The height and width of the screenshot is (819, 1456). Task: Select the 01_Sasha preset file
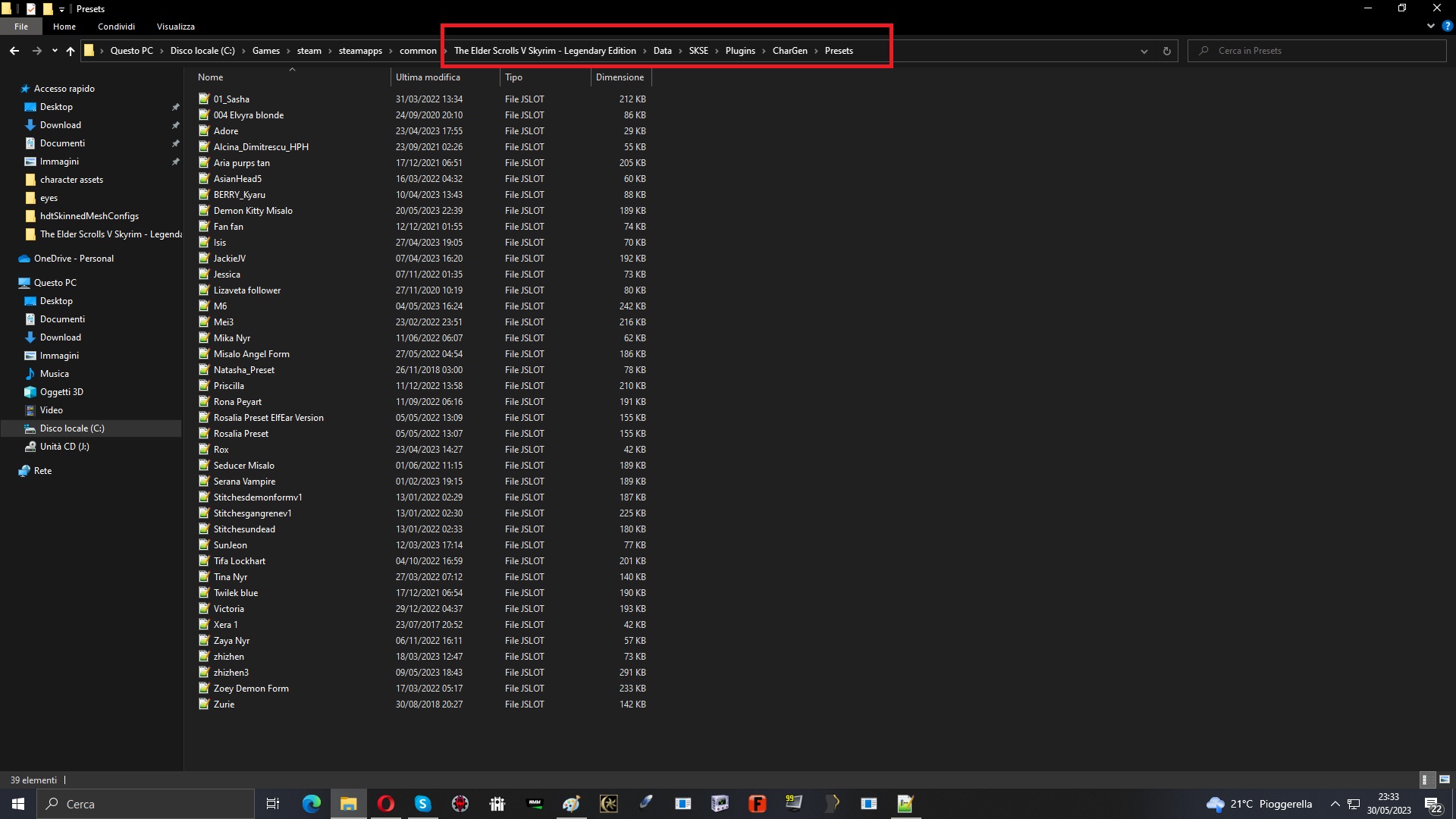[231, 99]
